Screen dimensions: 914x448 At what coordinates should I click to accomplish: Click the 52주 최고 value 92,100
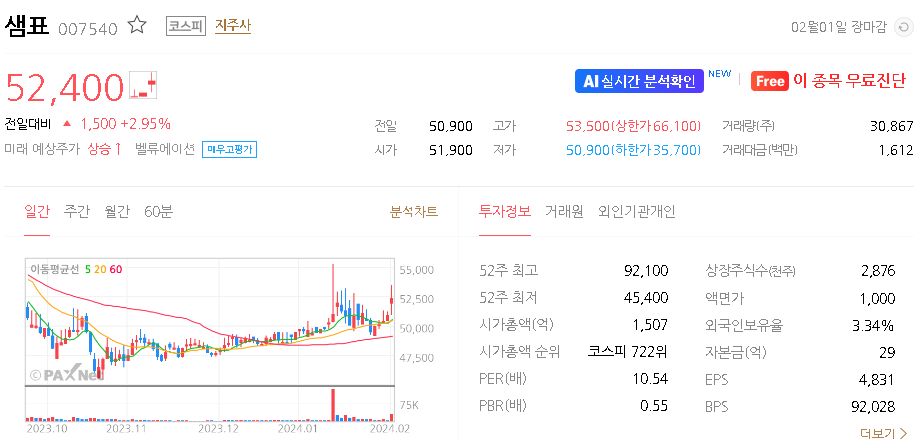646,270
